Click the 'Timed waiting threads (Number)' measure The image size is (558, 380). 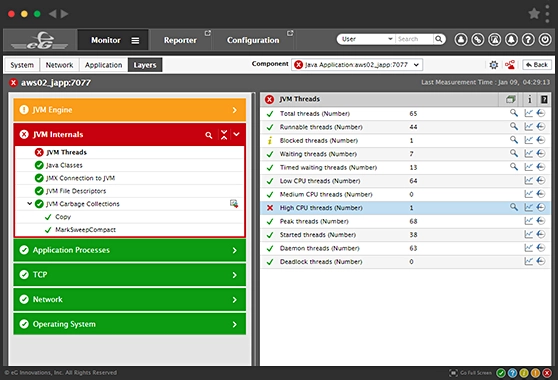click(328, 167)
